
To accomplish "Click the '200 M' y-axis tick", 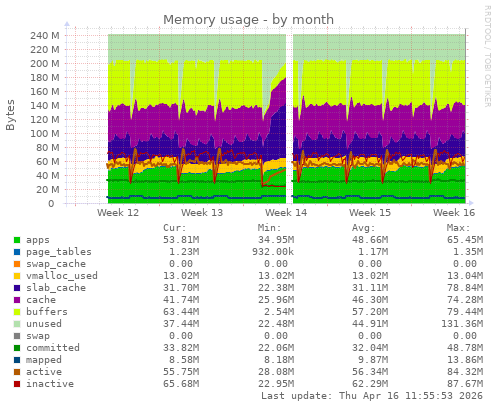I will [x=45, y=63].
